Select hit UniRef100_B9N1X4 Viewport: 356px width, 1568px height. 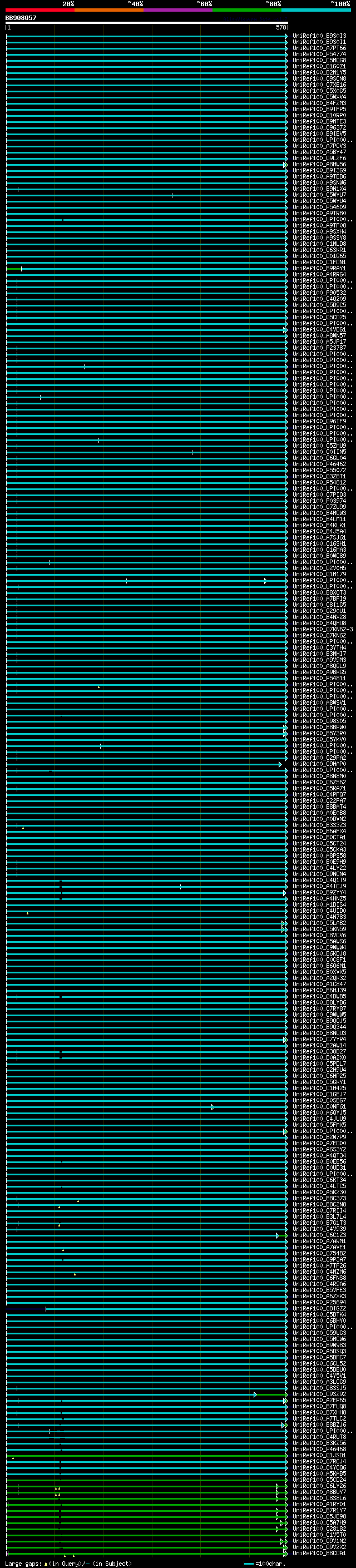319,189
